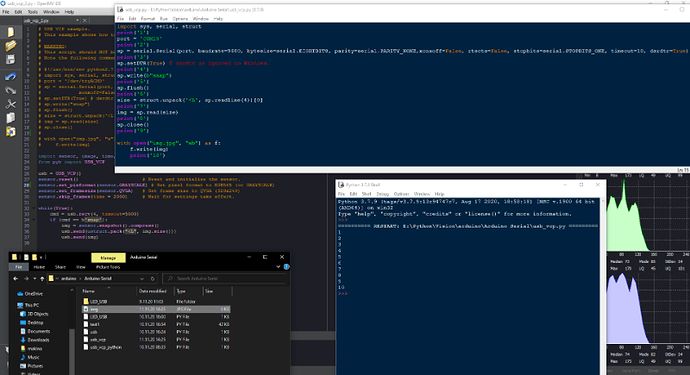Select 3D Objects in Explorer navigation pane
Image resolution: width=690 pixels, height=375 pixels.
[x=34, y=314]
